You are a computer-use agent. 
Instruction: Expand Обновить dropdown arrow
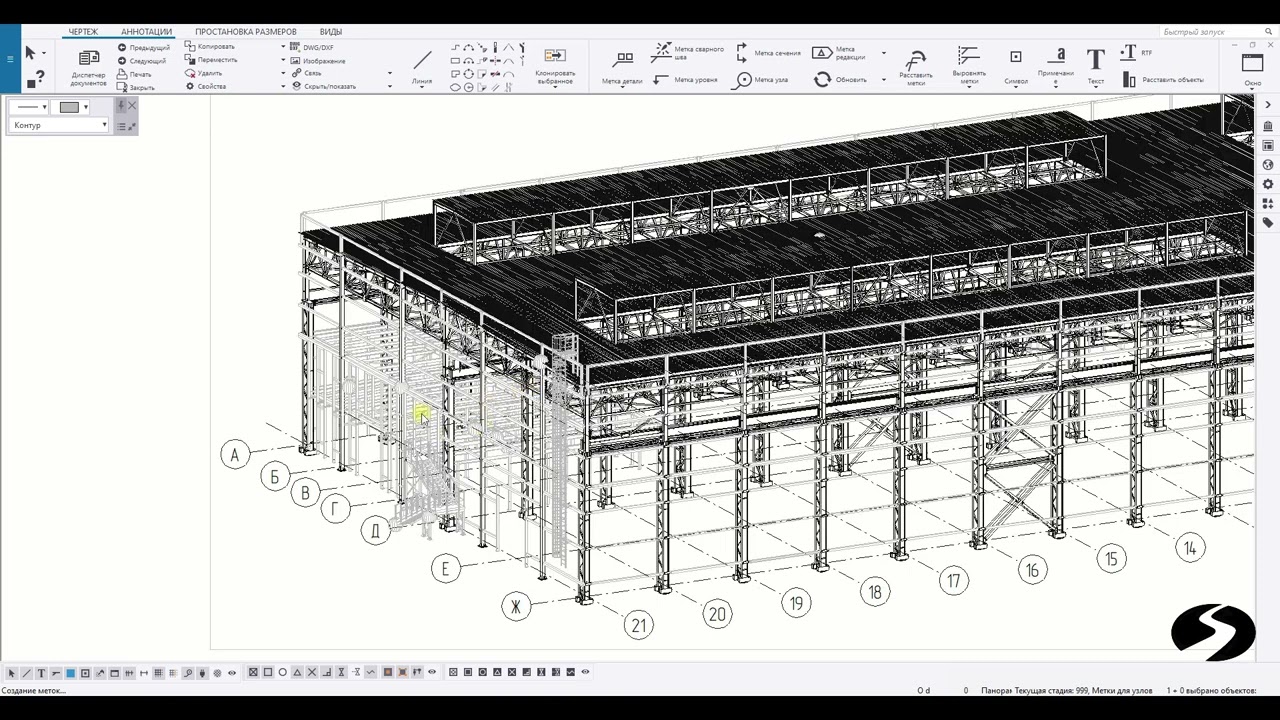pyautogui.click(x=883, y=80)
